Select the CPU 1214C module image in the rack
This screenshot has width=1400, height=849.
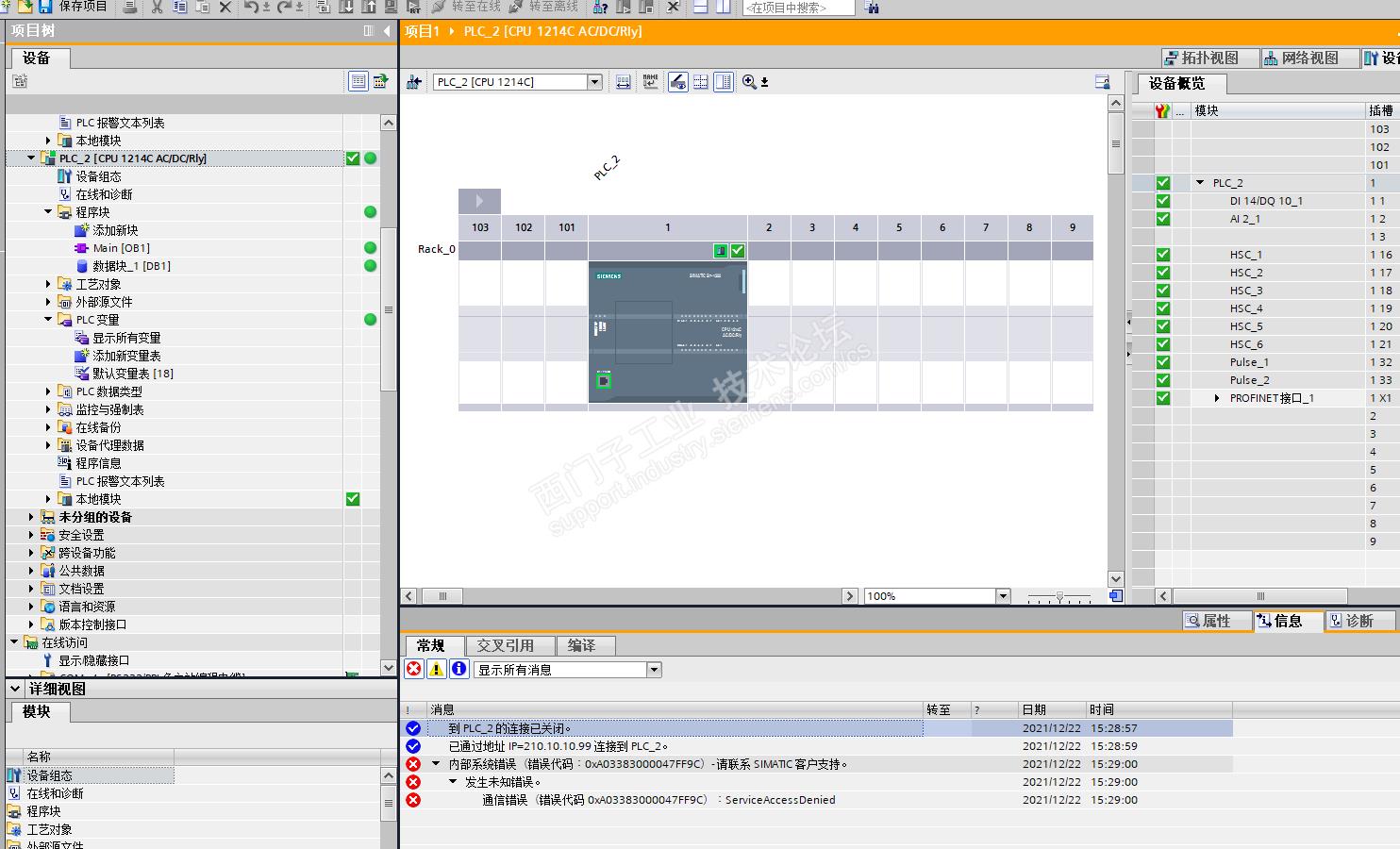(x=667, y=331)
